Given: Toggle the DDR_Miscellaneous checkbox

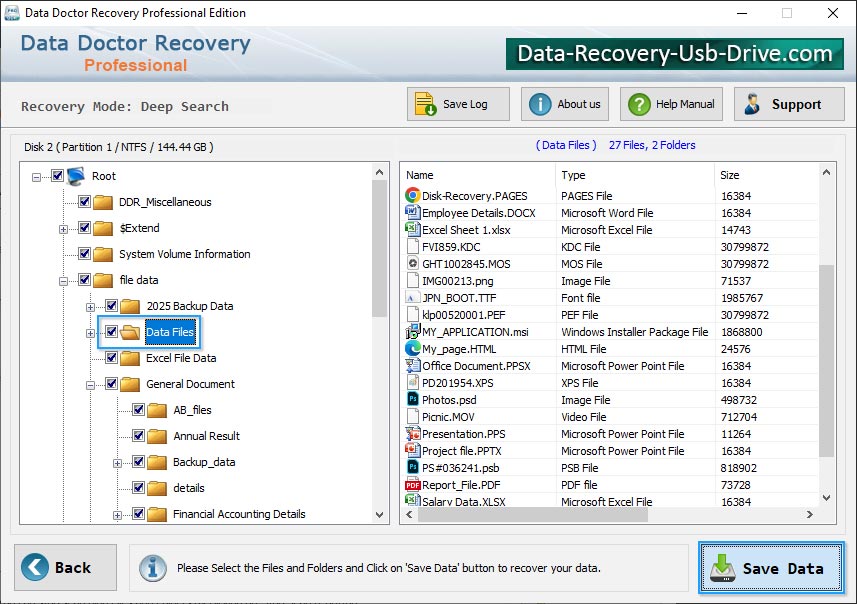Looking at the screenshot, I should coord(84,202).
